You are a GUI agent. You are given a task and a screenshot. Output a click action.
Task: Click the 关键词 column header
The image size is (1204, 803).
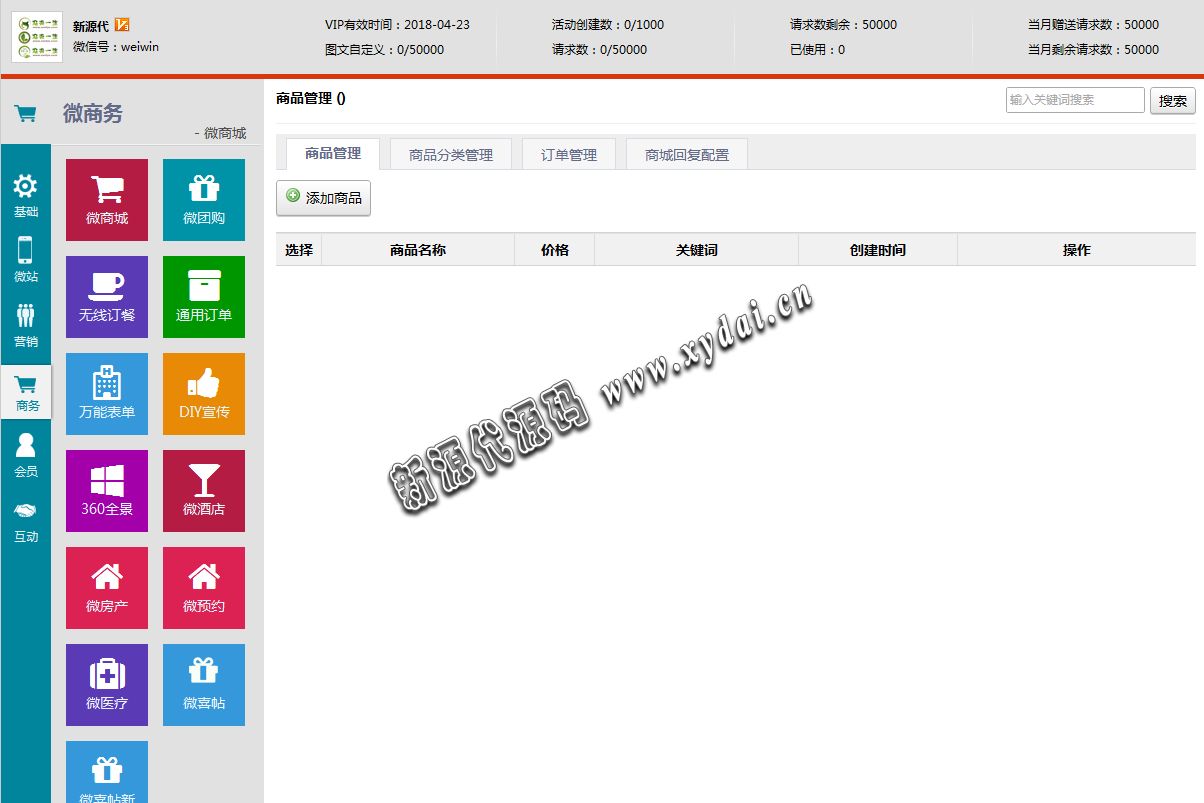697,250
